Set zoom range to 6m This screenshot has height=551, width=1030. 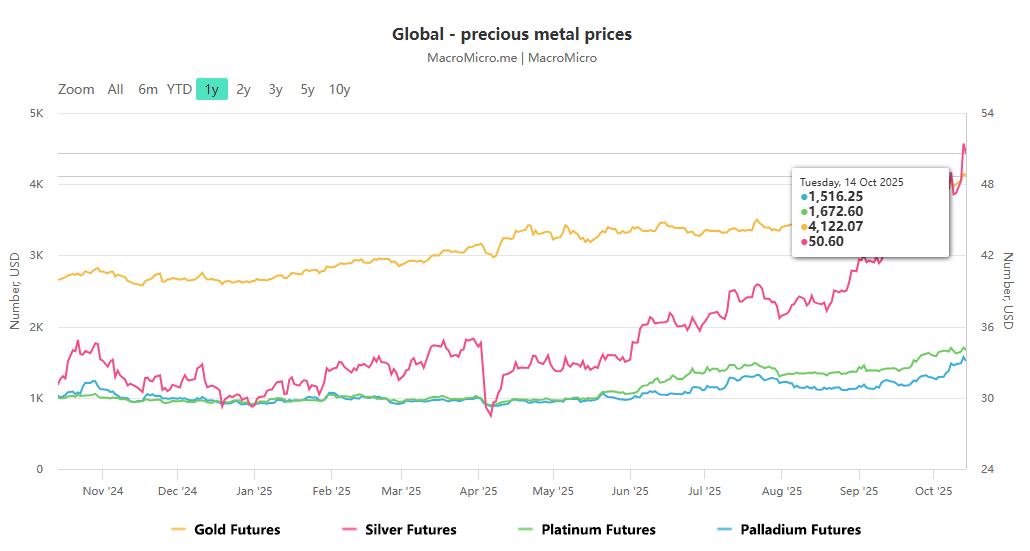pos(148,89)
